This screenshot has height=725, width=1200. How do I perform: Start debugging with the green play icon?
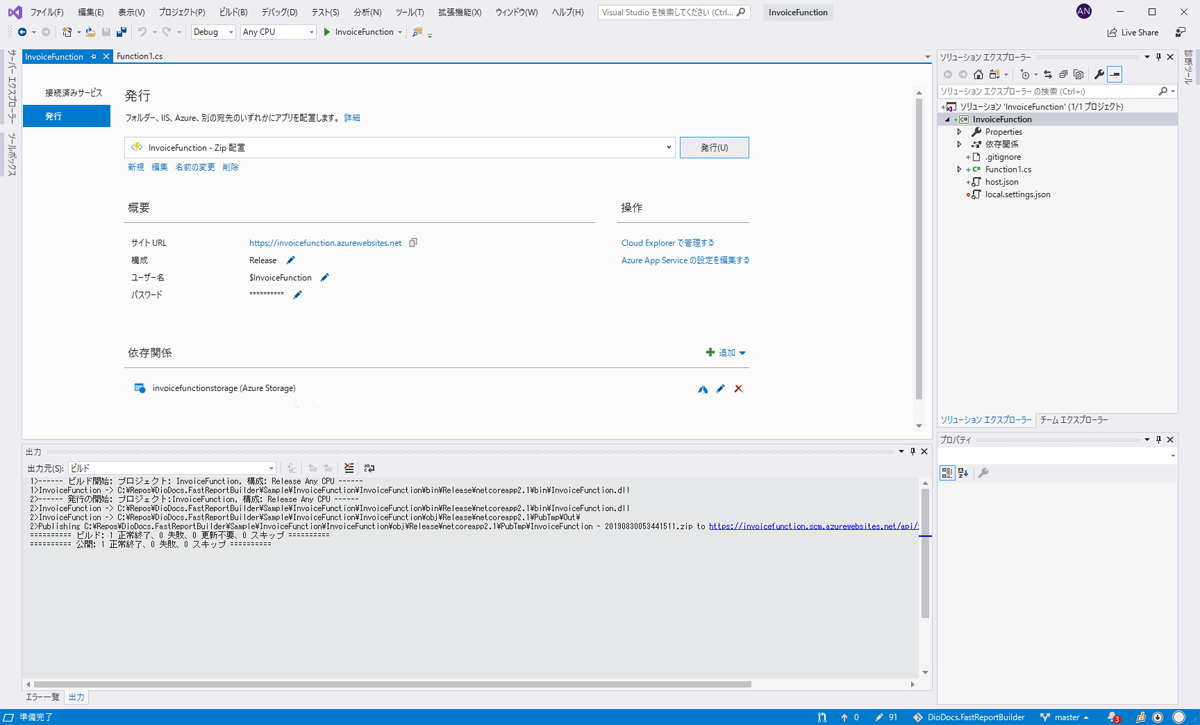click(x=327, y=32)
